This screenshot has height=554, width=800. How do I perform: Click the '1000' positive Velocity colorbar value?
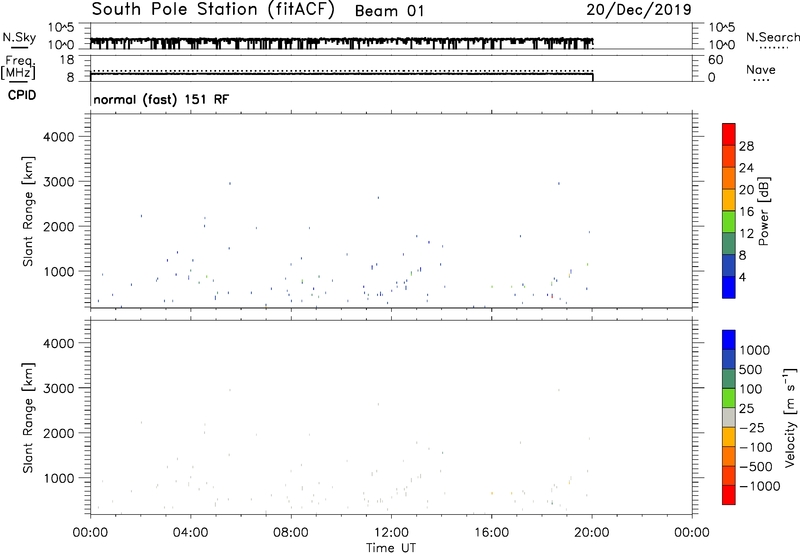(x=755, y=350)
